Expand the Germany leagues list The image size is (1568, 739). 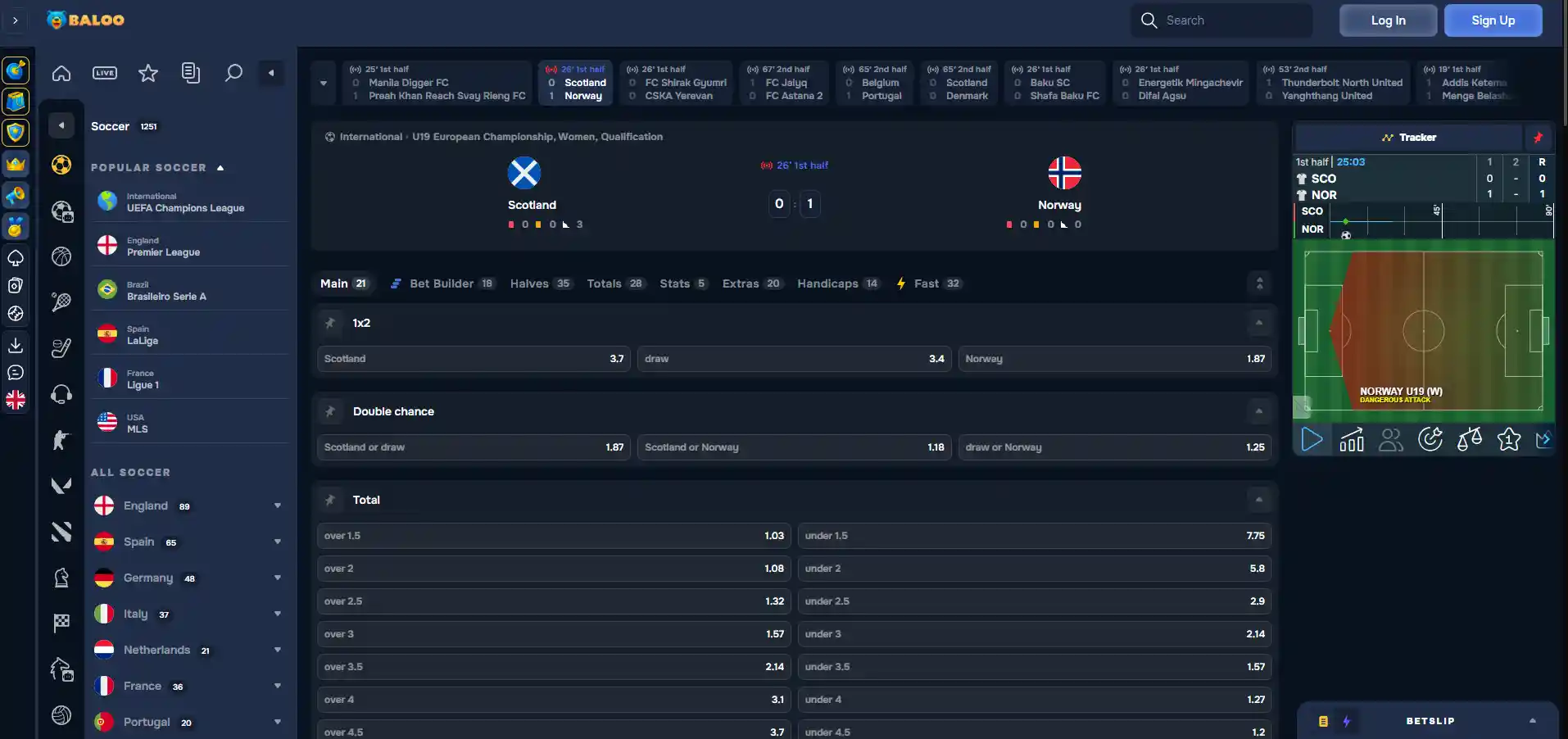[278, 578]
